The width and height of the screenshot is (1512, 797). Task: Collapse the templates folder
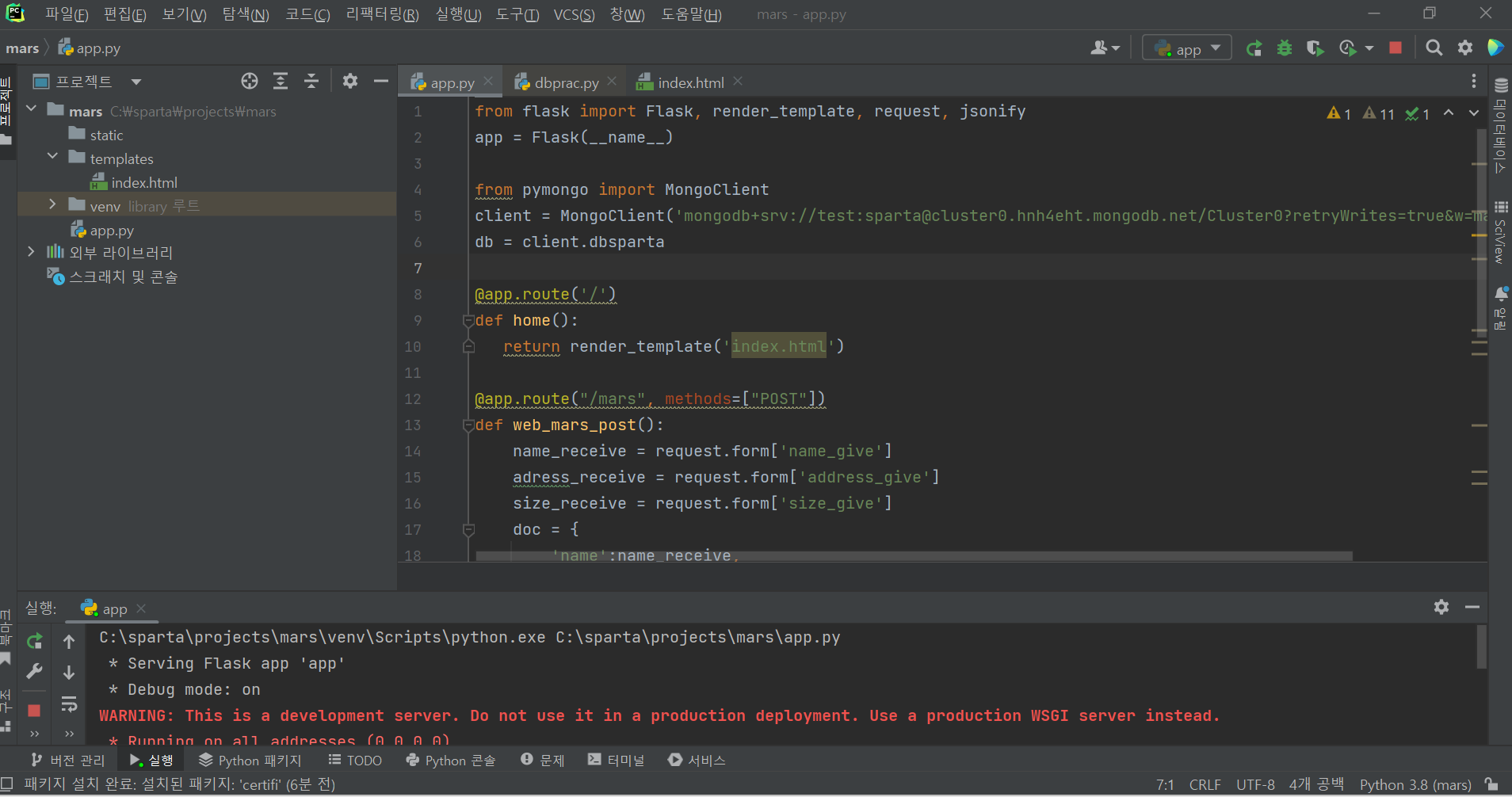pos(53,157)
